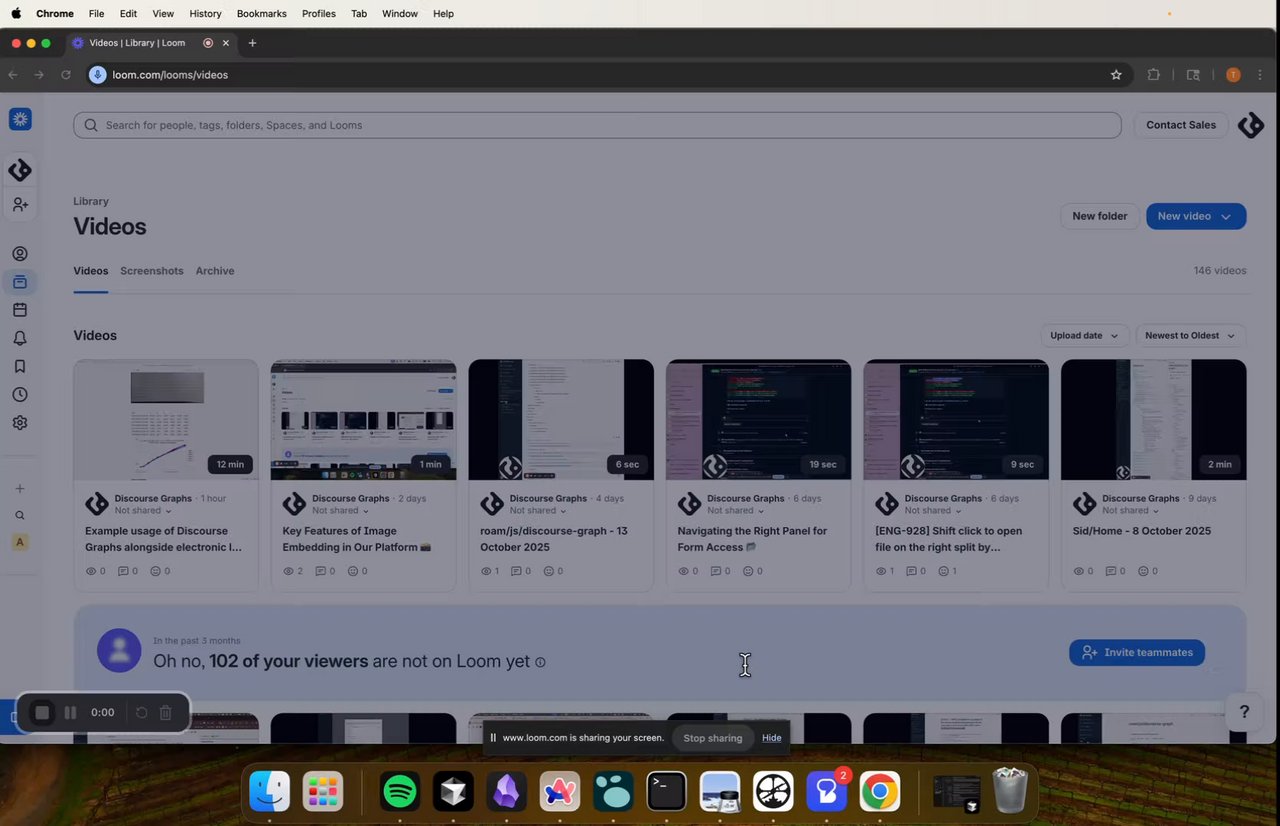Screen dimensions: 1280x826
Task: Select the Videos tab
Action: click(91, 271)
